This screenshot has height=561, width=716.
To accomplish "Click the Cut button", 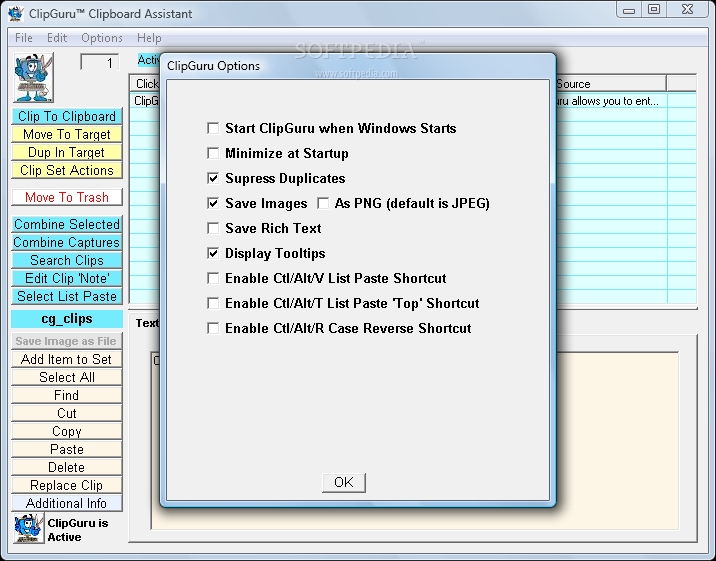I will click(67, 413).
